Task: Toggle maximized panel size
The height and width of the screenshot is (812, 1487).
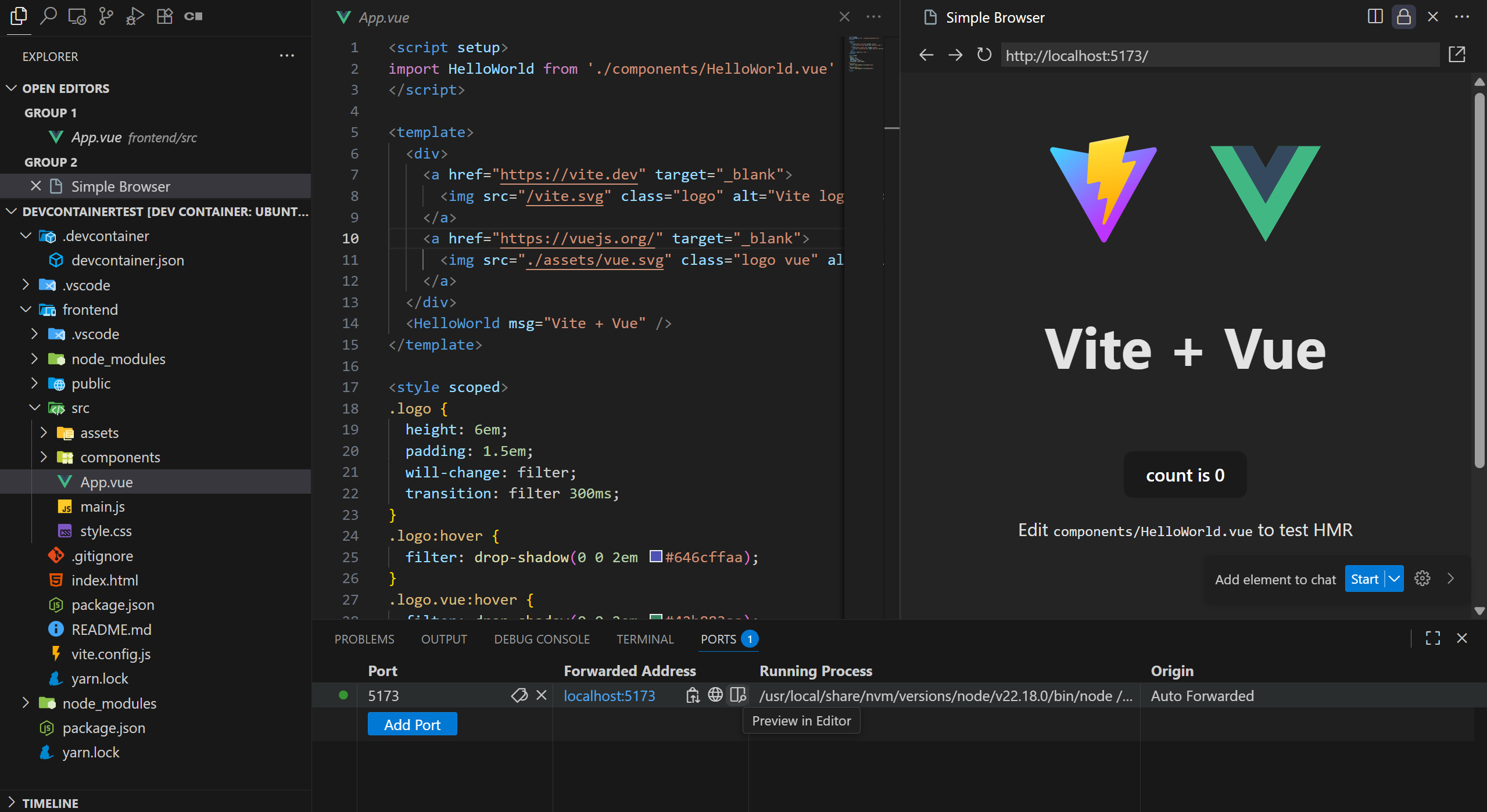Action: [x=1432, y=638]
